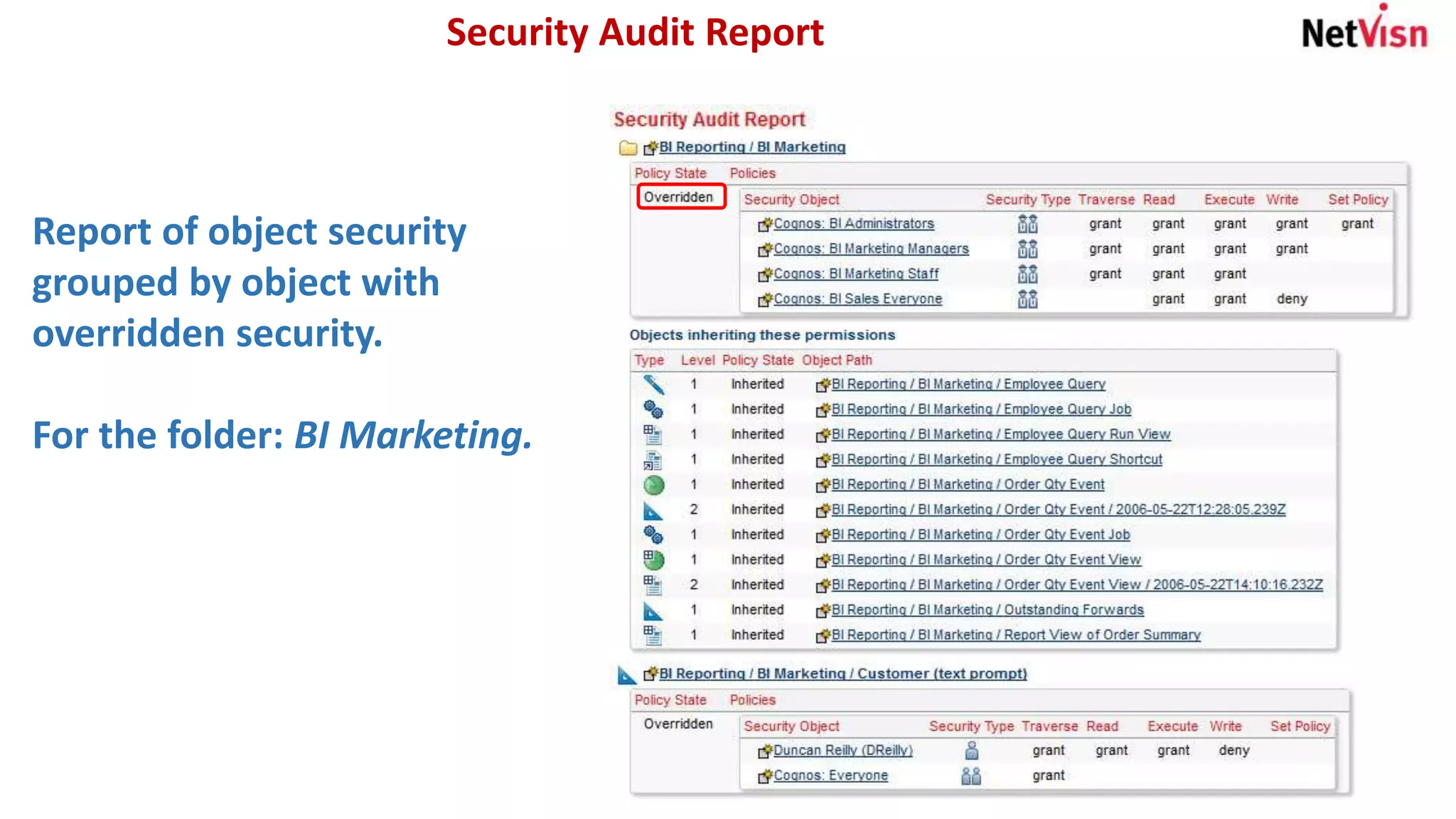Click the NetVisn logo

tap(1364, 28)
